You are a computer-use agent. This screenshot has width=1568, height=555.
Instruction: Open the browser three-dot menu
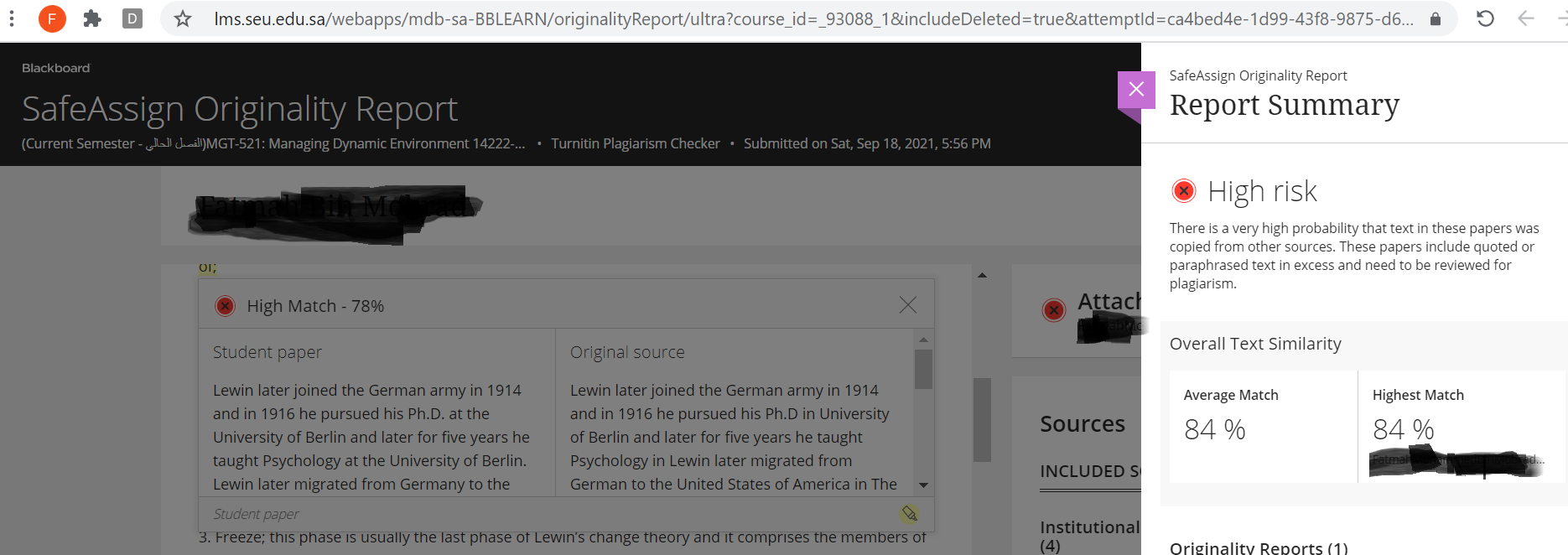click(12, 18)
